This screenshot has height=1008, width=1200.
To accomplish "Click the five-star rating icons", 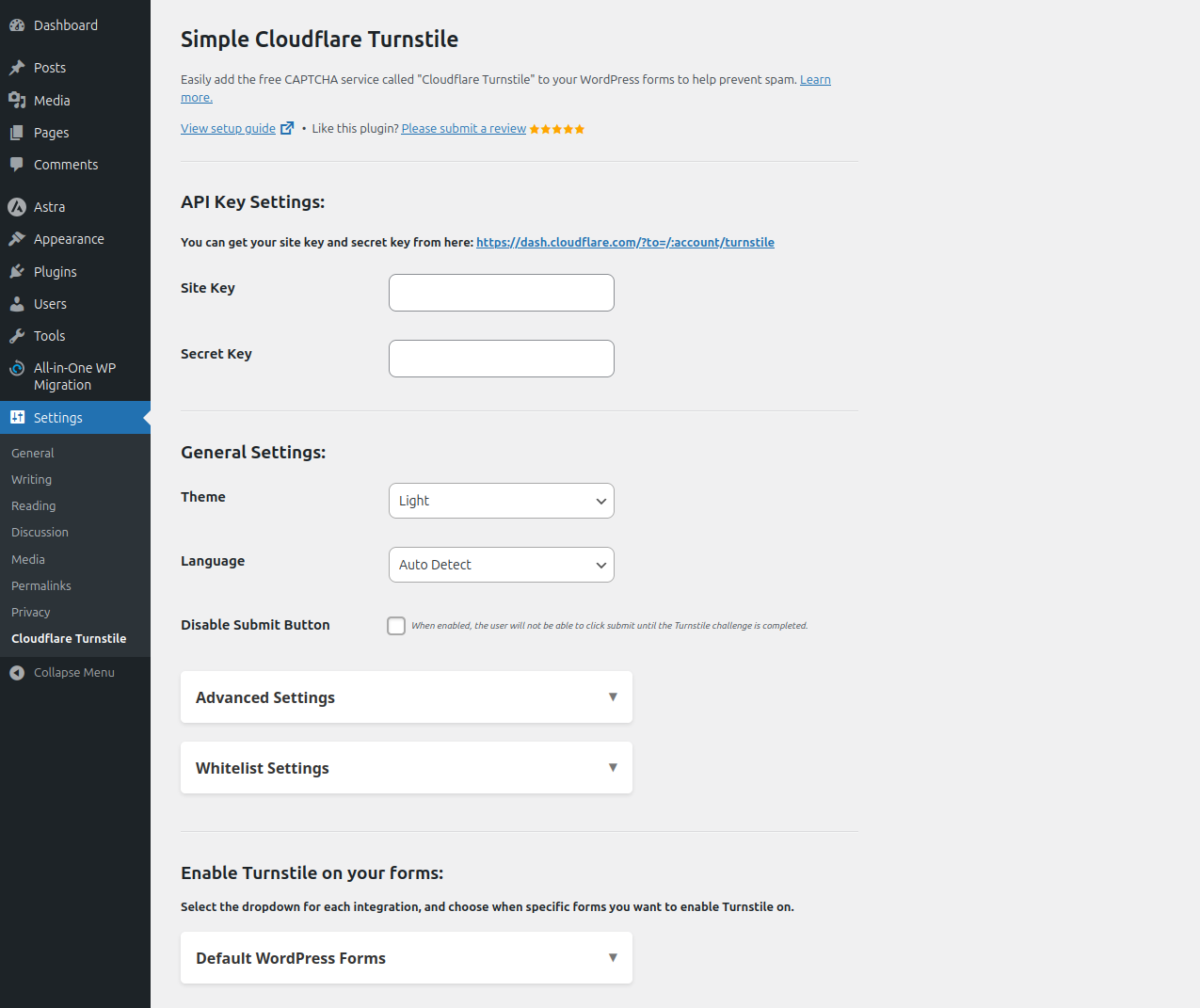I will 557,129.
